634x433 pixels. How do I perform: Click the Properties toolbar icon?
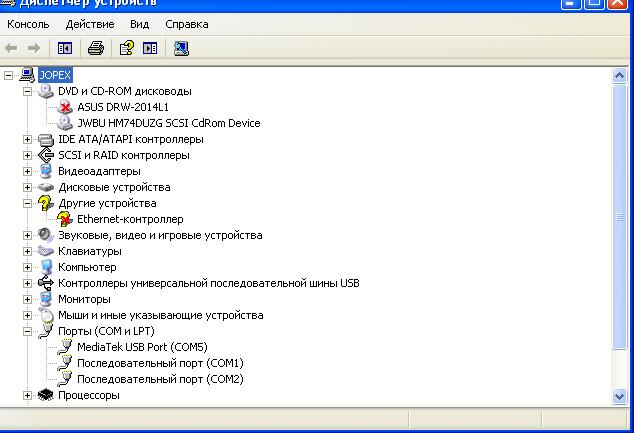pos(126,48)
